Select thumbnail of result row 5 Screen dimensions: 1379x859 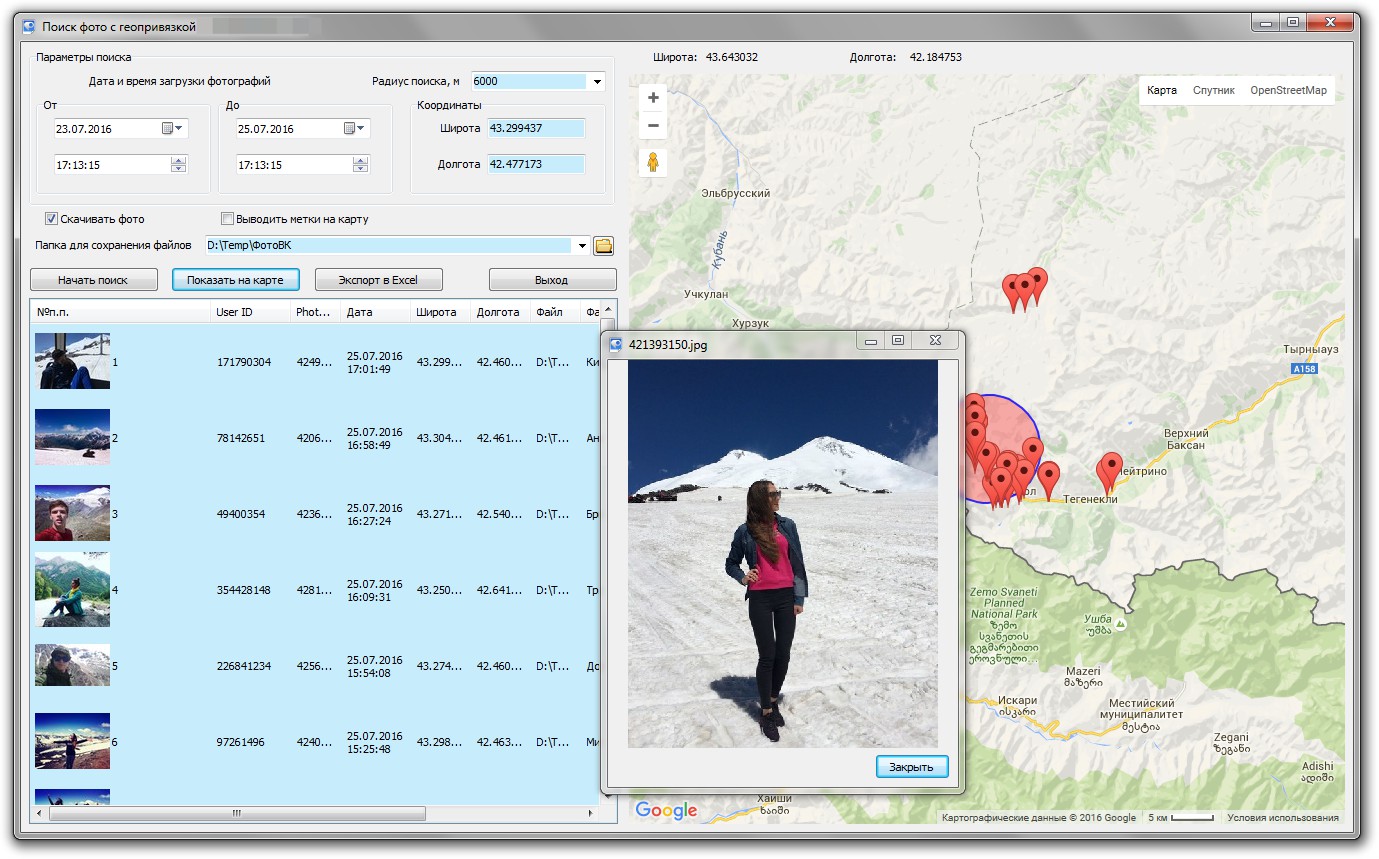point(72,665)
